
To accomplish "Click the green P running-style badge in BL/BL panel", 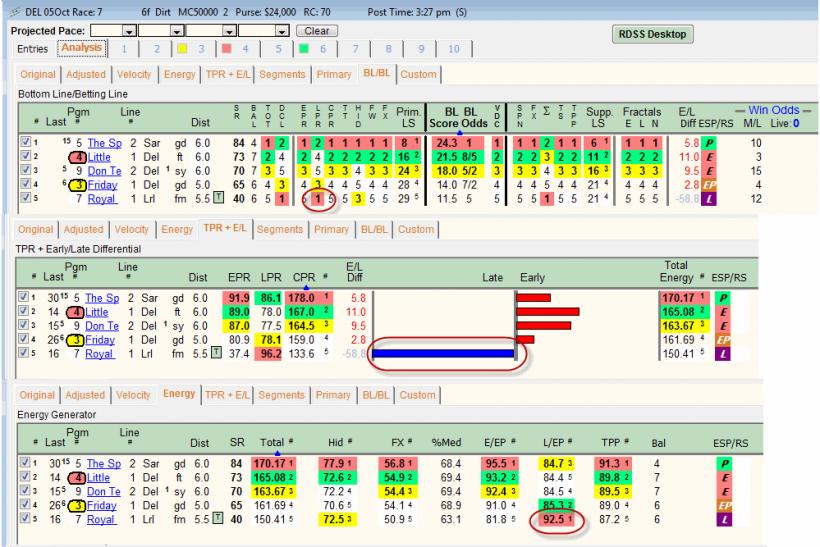I will 709,143.
